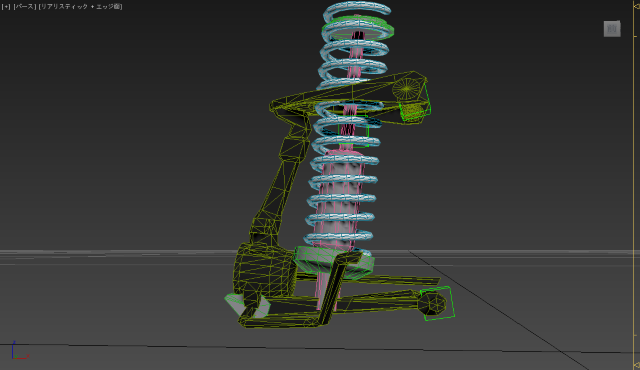Open the [+] viewport general menu
Viewport: 640px width, 370px height.
click(6, 7)
